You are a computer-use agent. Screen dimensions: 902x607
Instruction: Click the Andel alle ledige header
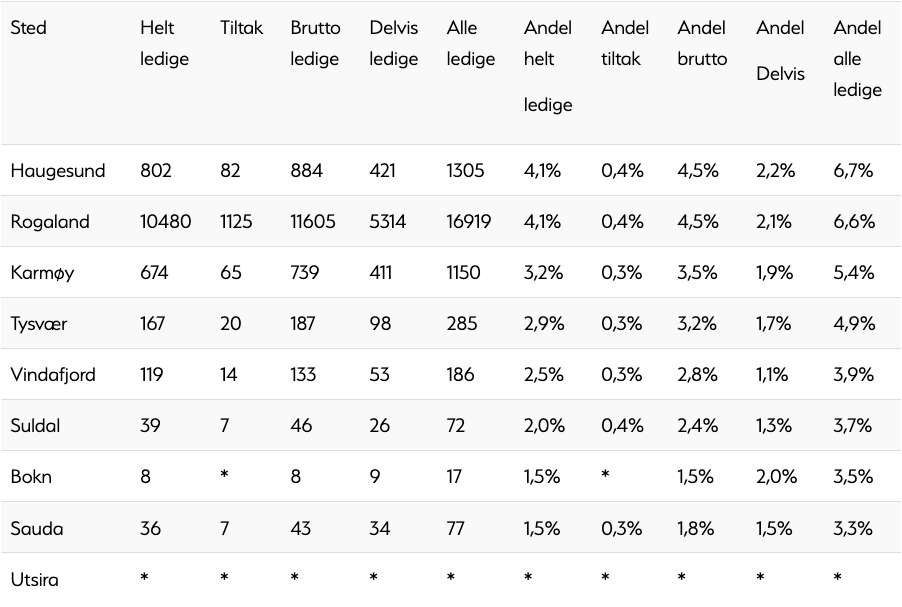pyautogui.click(x=857, y=59)
